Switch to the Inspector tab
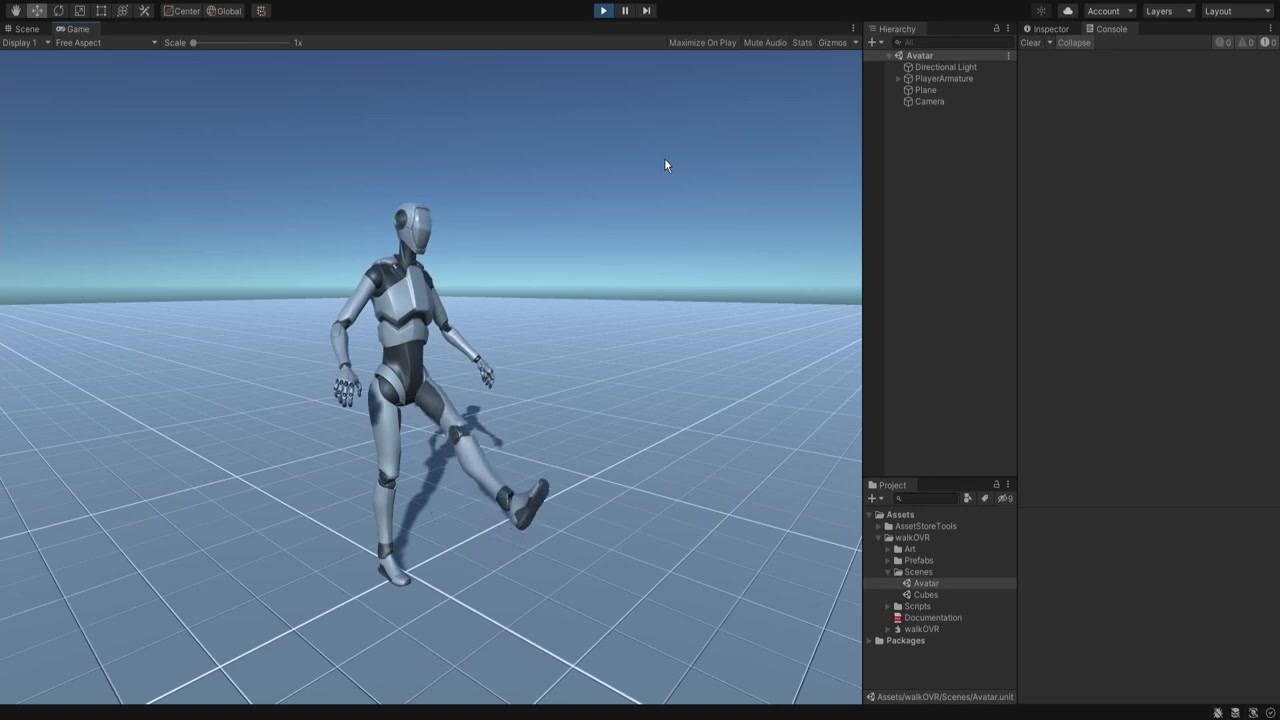Image resolution: width=1280 pixels, height=720 pixels. pos(1046,29)
